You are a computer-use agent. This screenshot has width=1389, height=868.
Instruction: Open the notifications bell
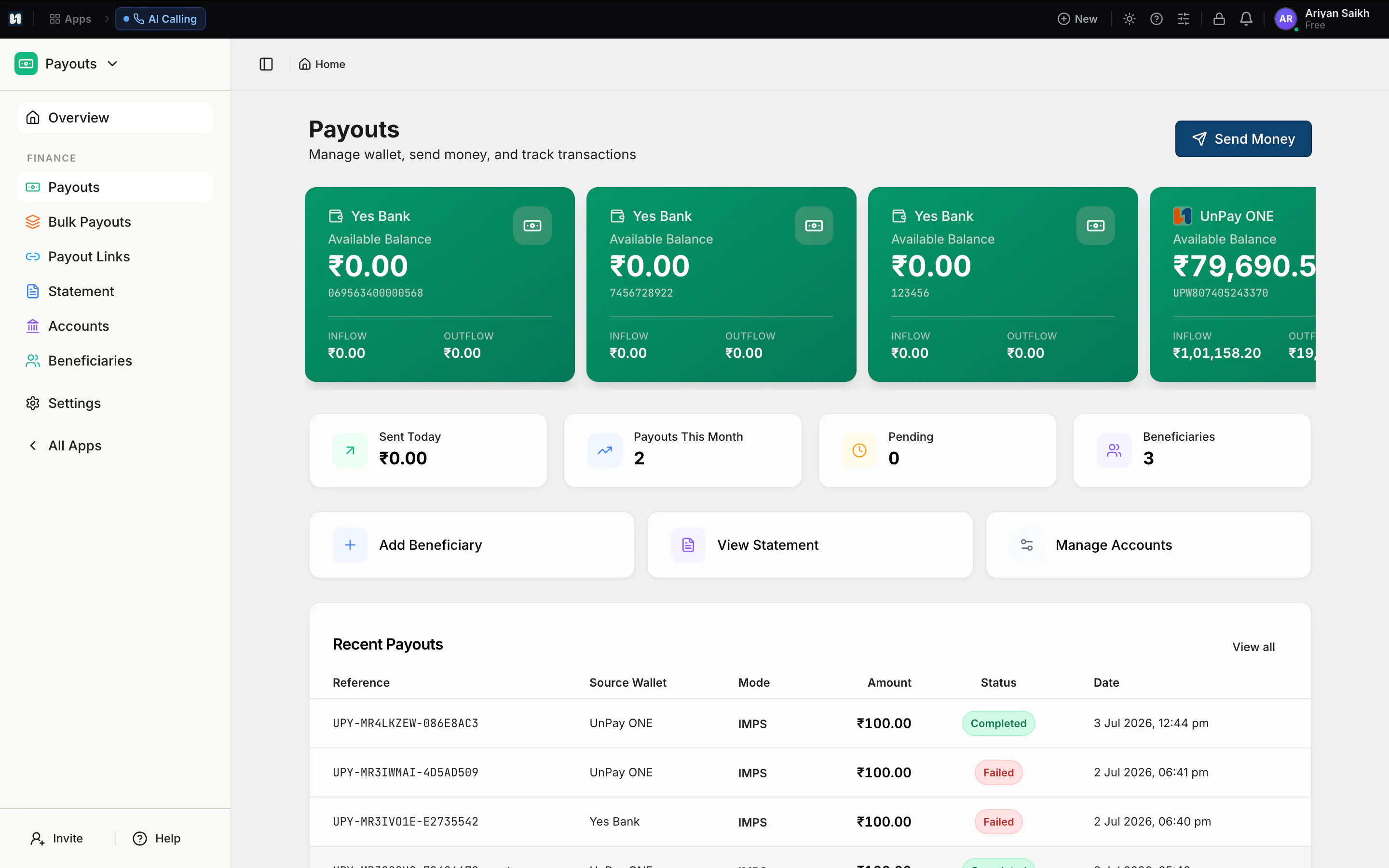pyautogui.click(x=1246, y=19)
